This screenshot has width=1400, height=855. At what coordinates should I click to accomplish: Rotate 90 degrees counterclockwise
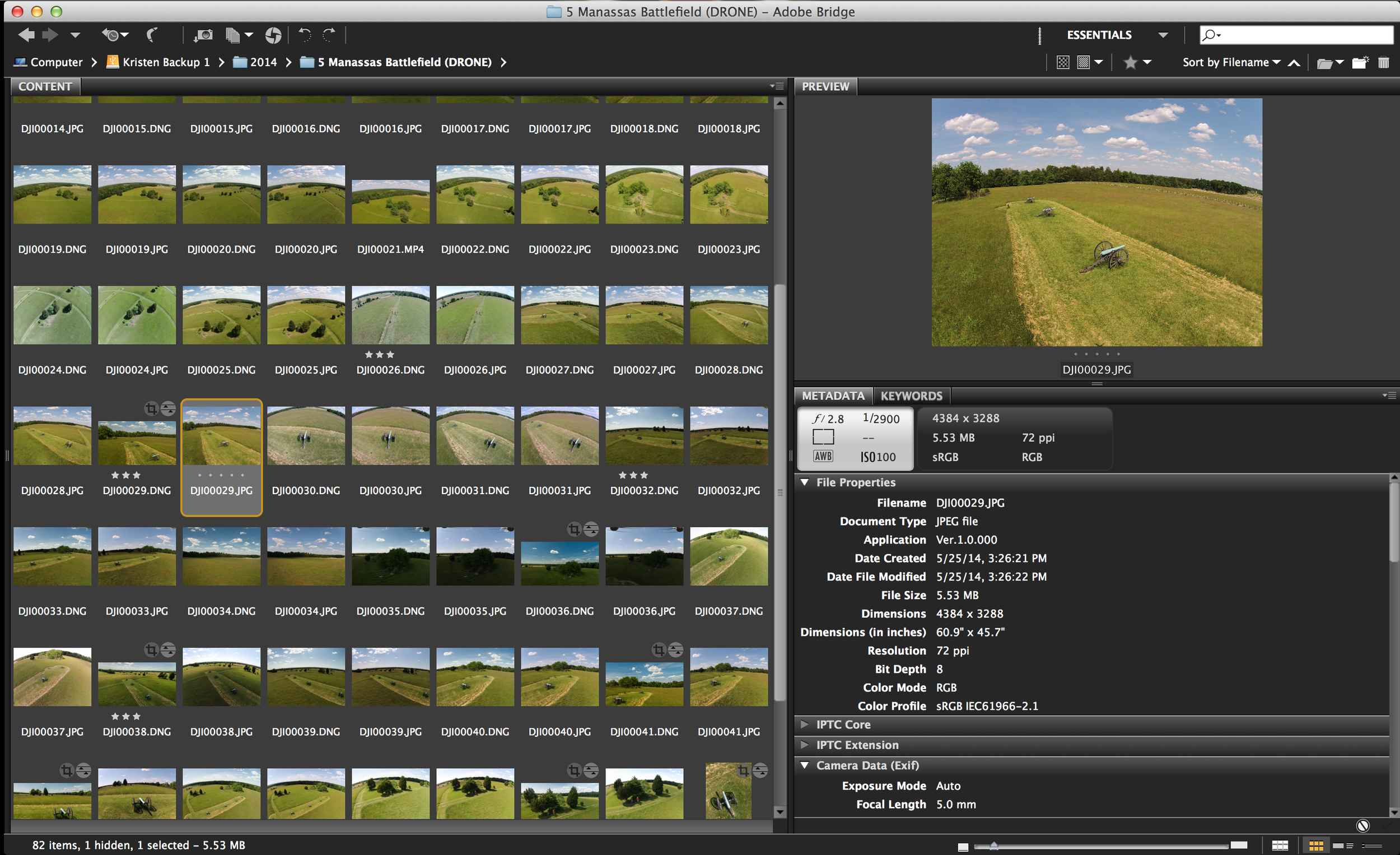[305, 35]
